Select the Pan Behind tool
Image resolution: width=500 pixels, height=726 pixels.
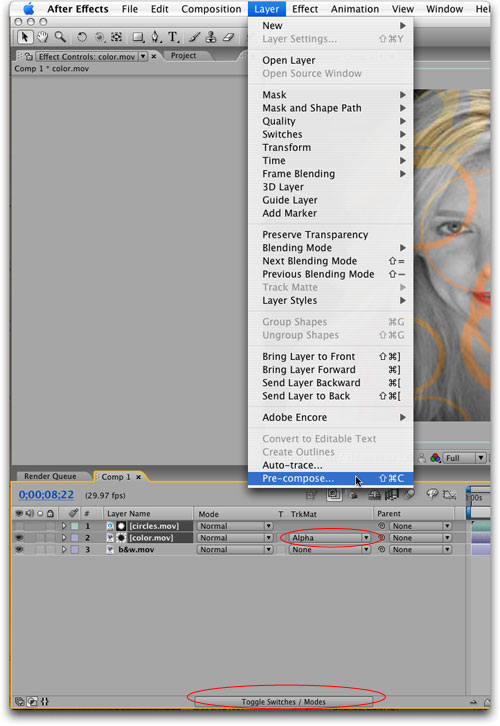pos(116,37)
